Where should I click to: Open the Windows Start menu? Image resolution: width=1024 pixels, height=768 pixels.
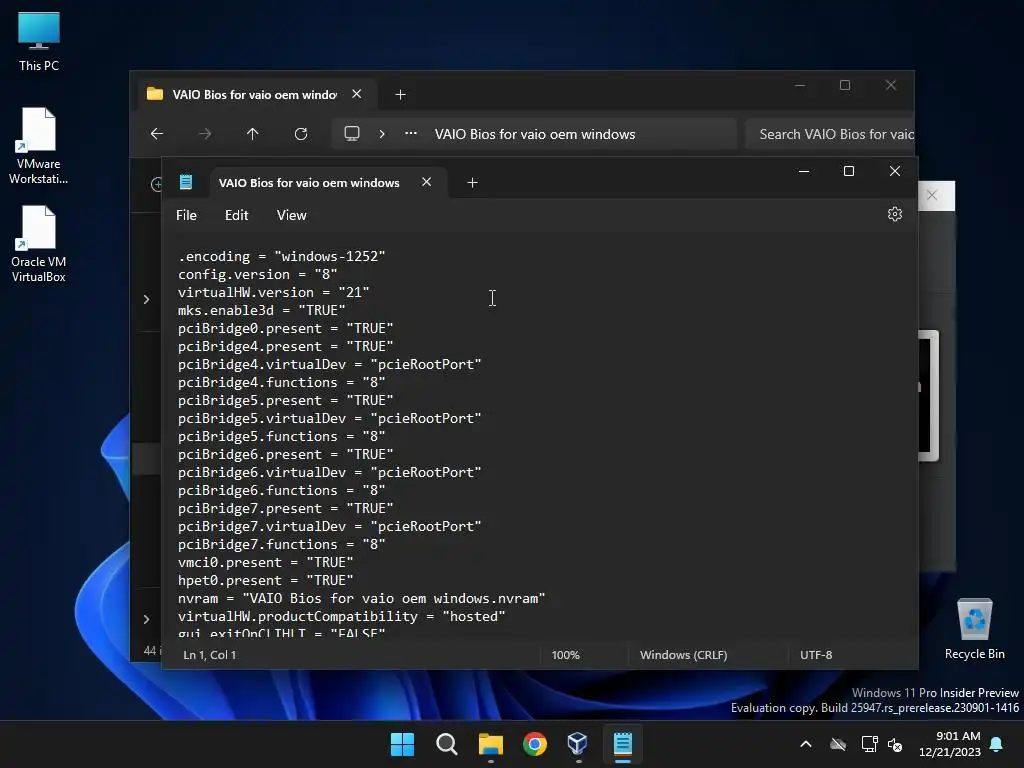coord(402,744)
